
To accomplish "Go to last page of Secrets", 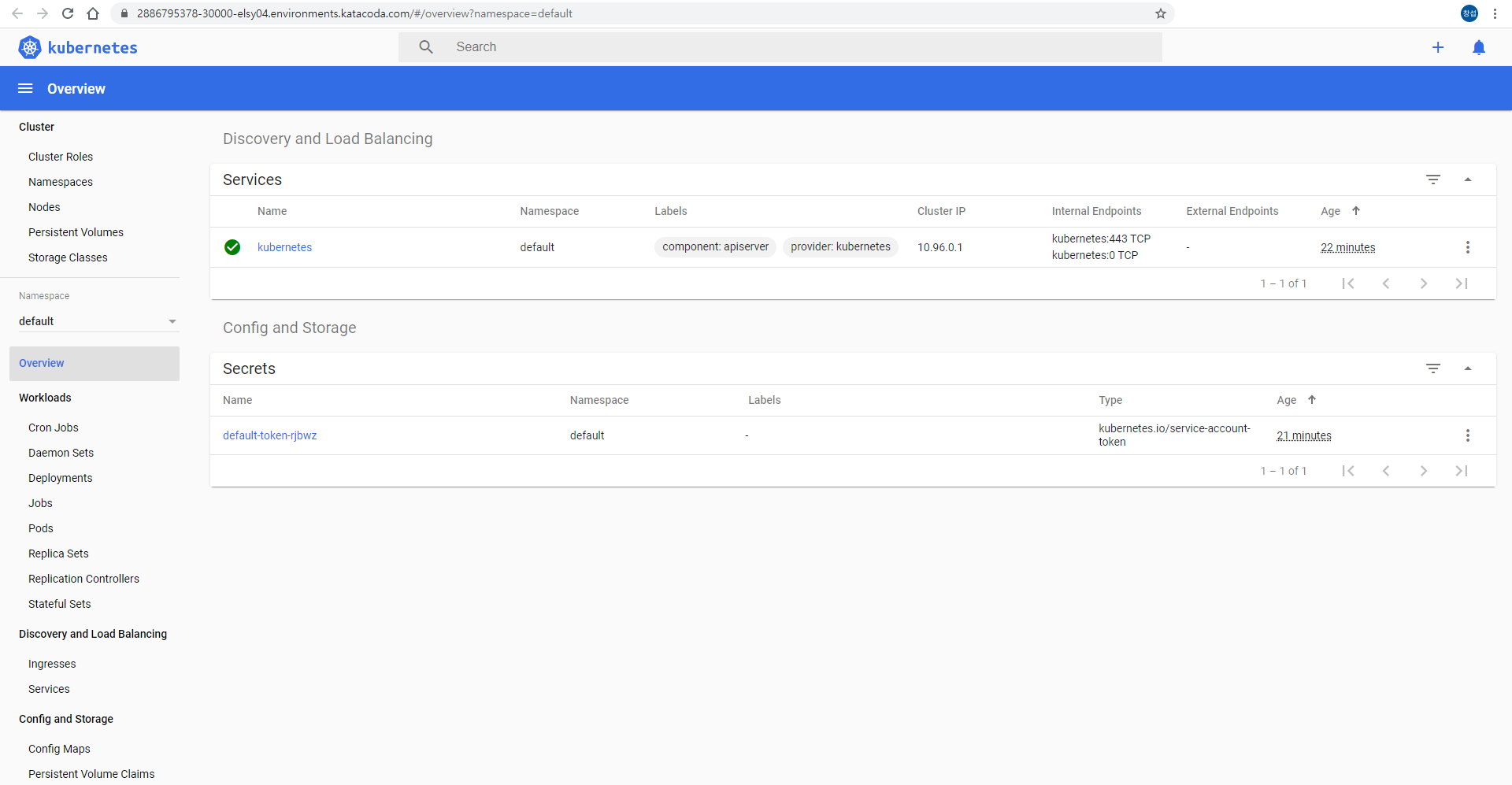I will point(1462,471).
